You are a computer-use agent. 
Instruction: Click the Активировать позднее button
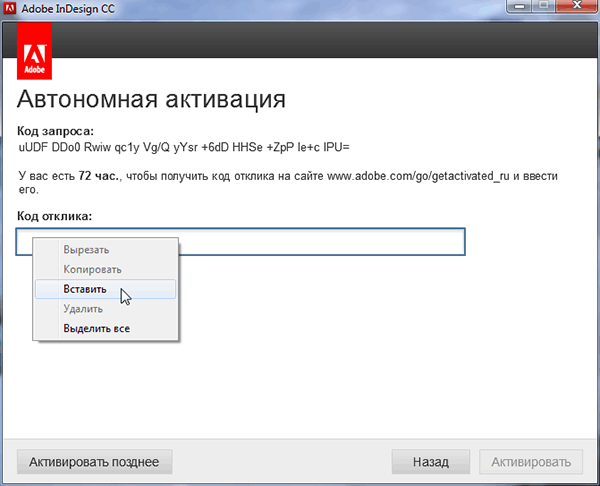pyautogui.click(x=95, y=462)
